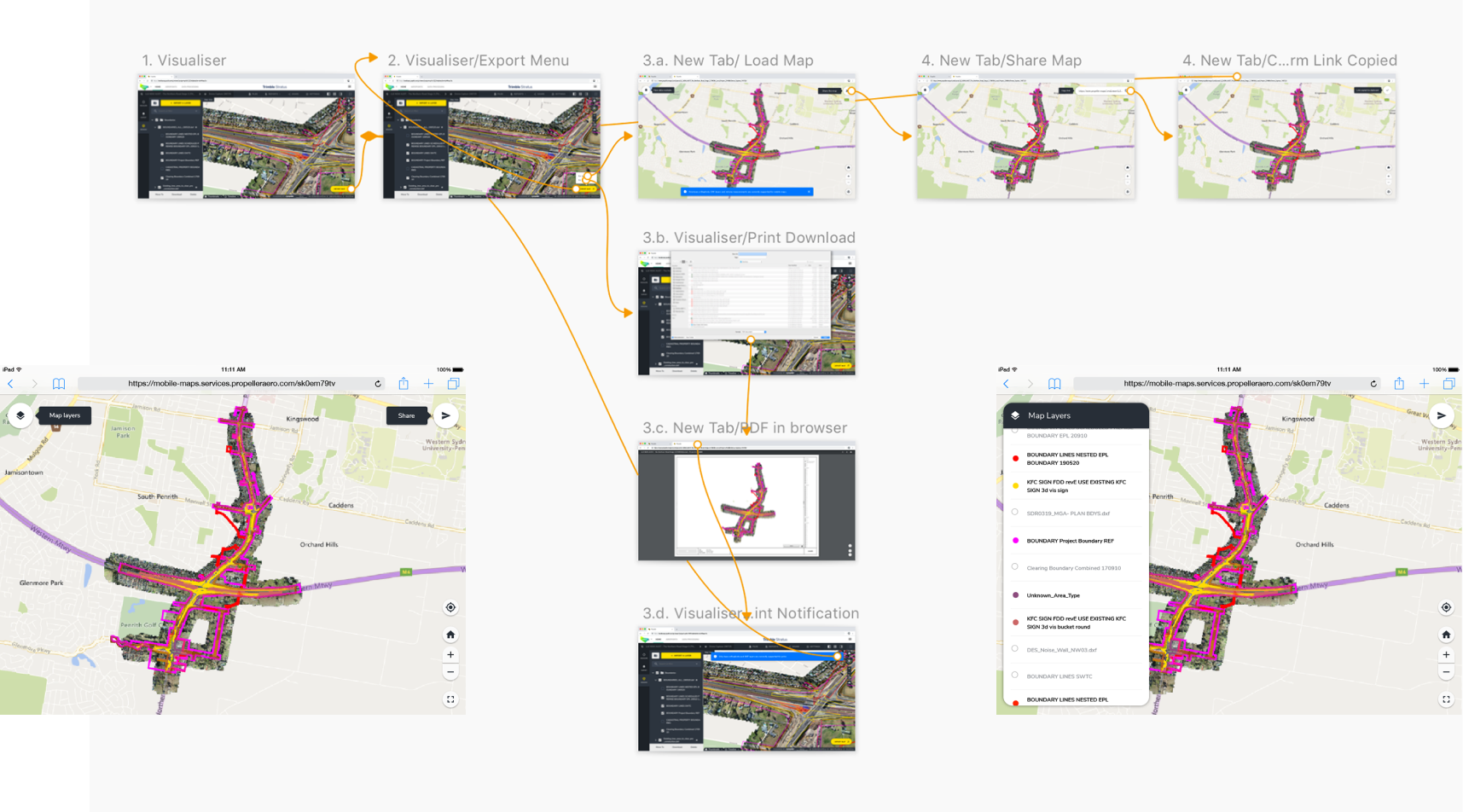The height and width of the screenshot is (812, 1463).
Task: Zoom in with plus on left iPad map
Action: coord(450,655)
